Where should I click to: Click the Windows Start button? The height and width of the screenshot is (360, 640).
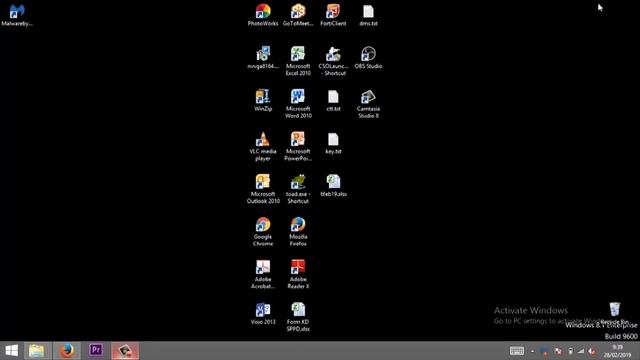[x=11, y=350]
